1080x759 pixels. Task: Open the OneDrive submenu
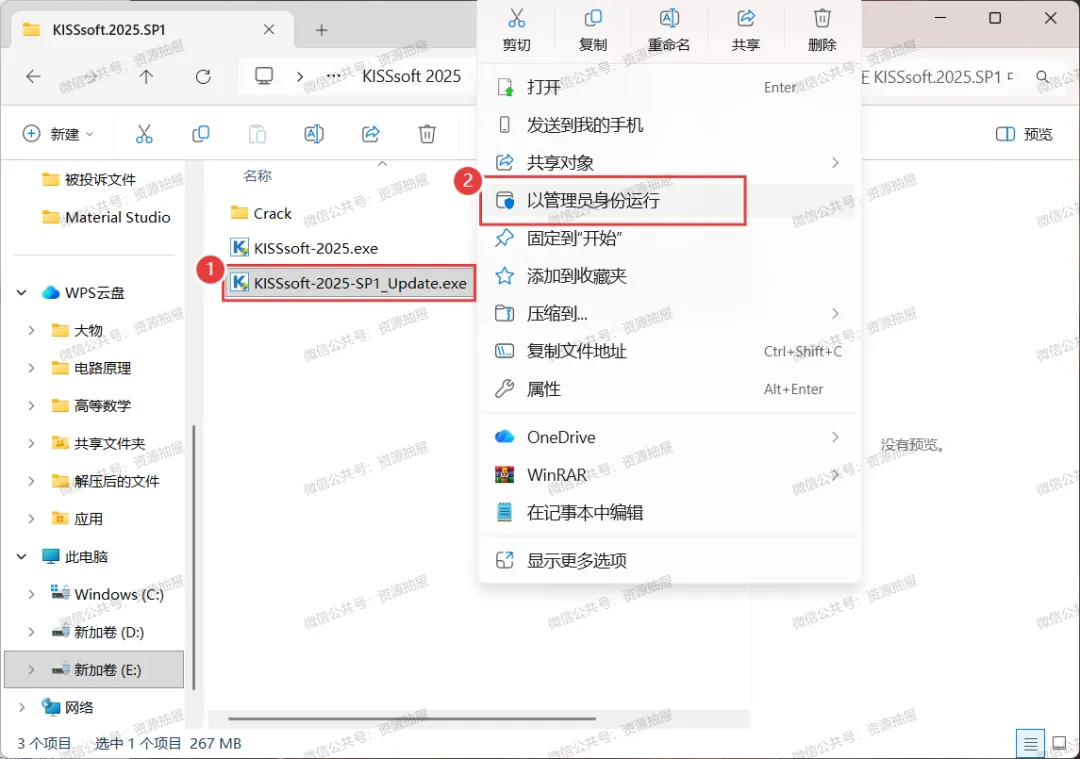[x=669, y=437]
